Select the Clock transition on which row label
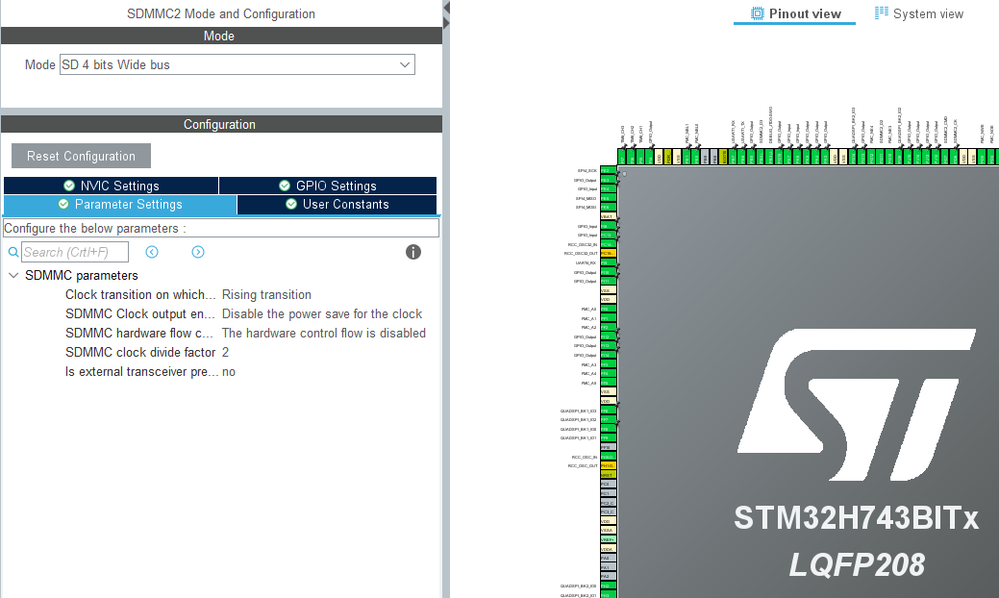The image size is (999, 598). [x=140, y=295]
